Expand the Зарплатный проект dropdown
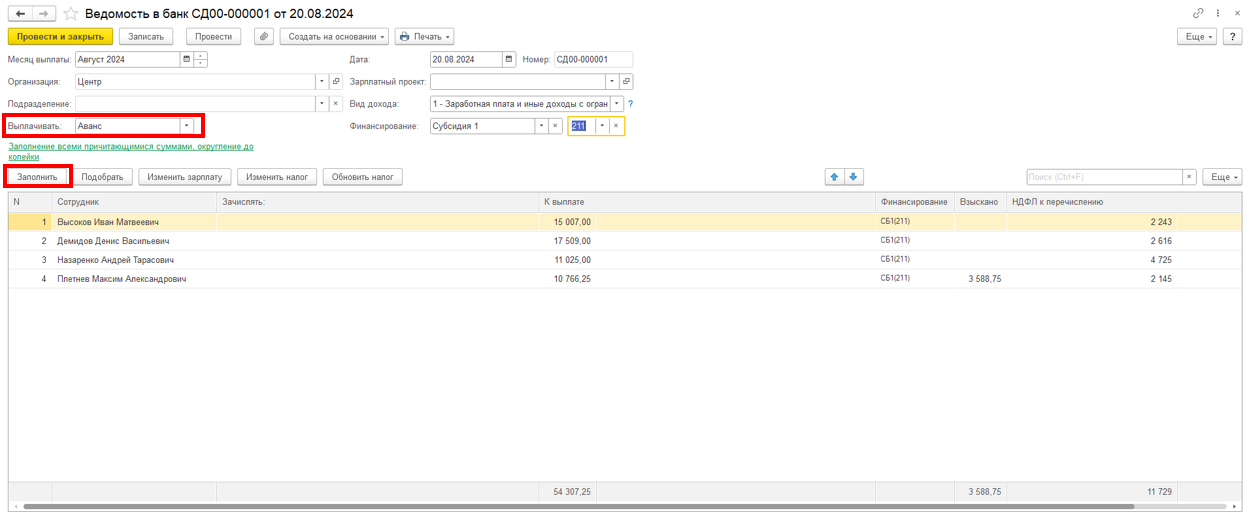 [612, 82]
